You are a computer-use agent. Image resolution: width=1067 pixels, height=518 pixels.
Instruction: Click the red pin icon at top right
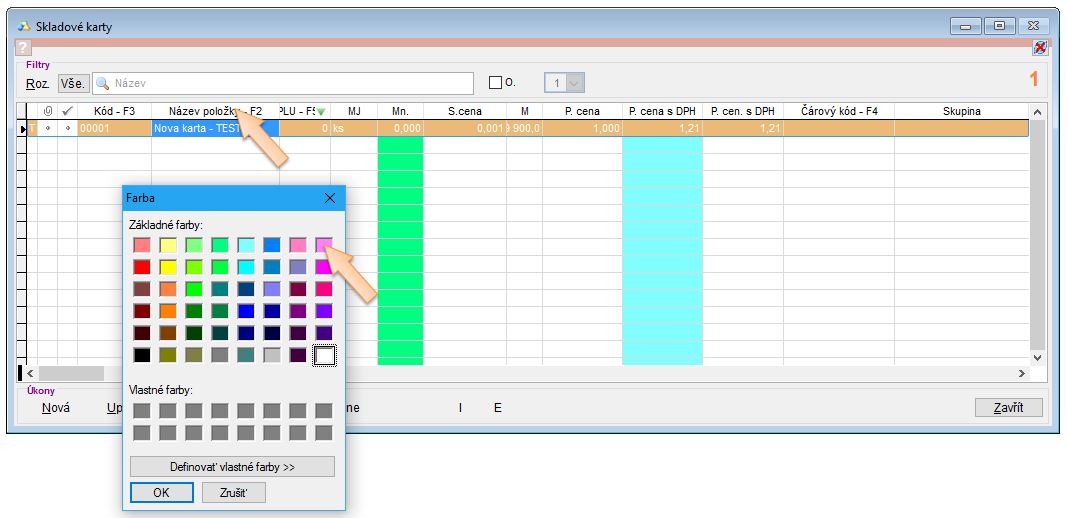(x=1040, y=47)
